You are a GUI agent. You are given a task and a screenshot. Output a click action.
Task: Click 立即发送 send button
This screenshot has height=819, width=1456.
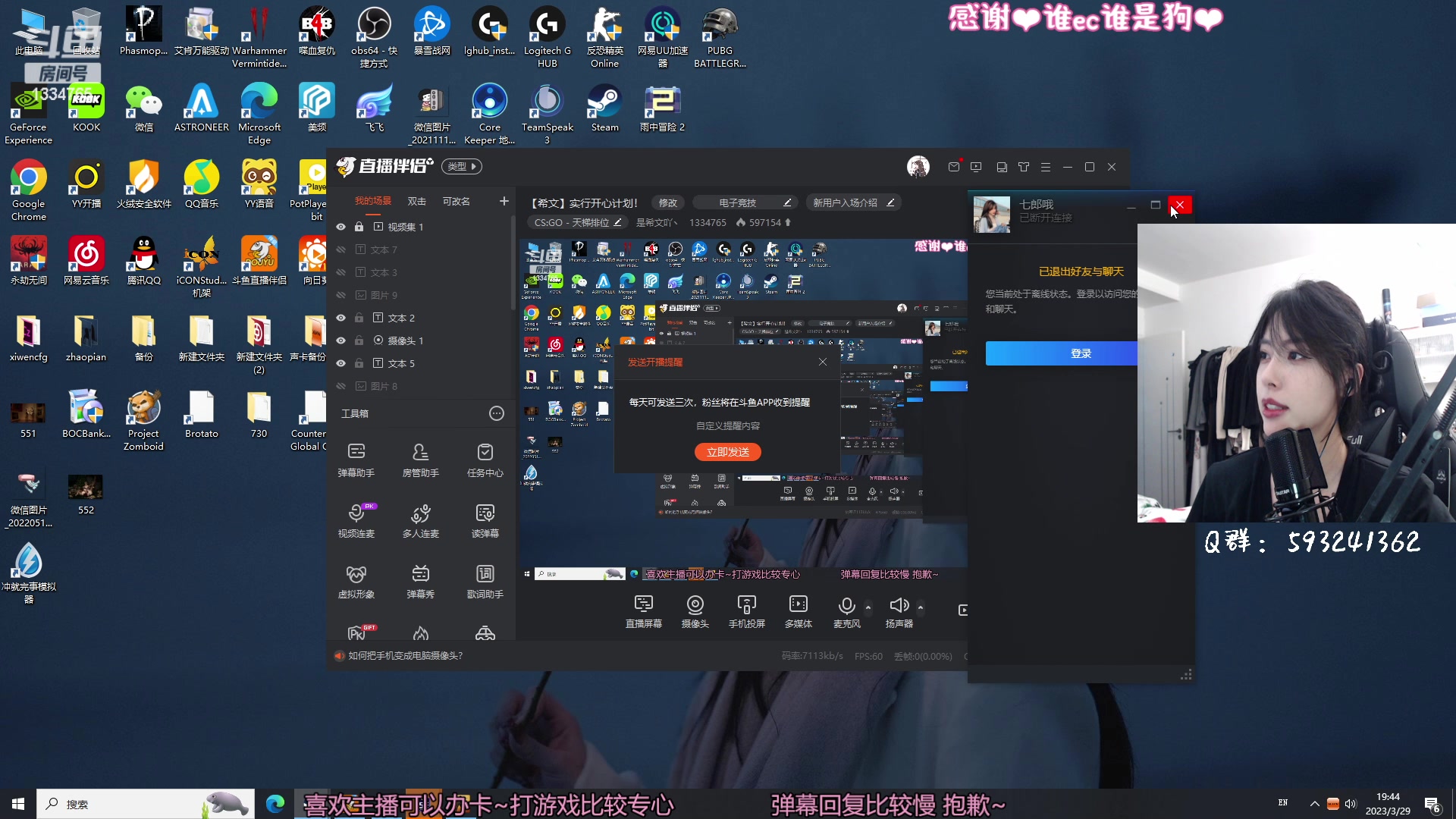(x=728, y=452)
